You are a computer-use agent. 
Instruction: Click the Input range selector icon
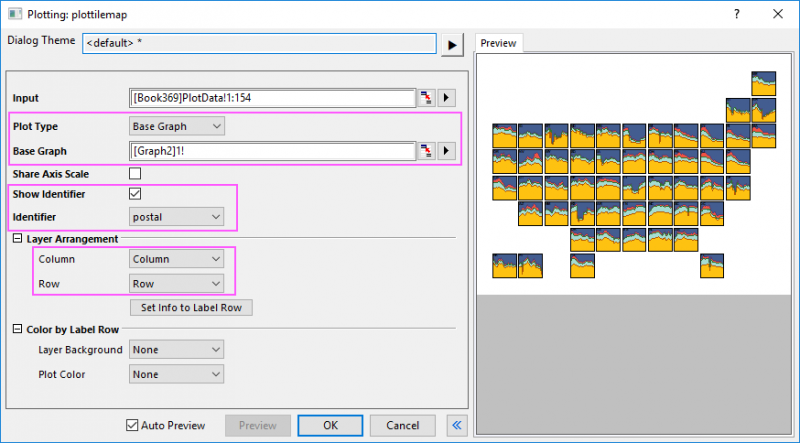[x=426, y=98]
